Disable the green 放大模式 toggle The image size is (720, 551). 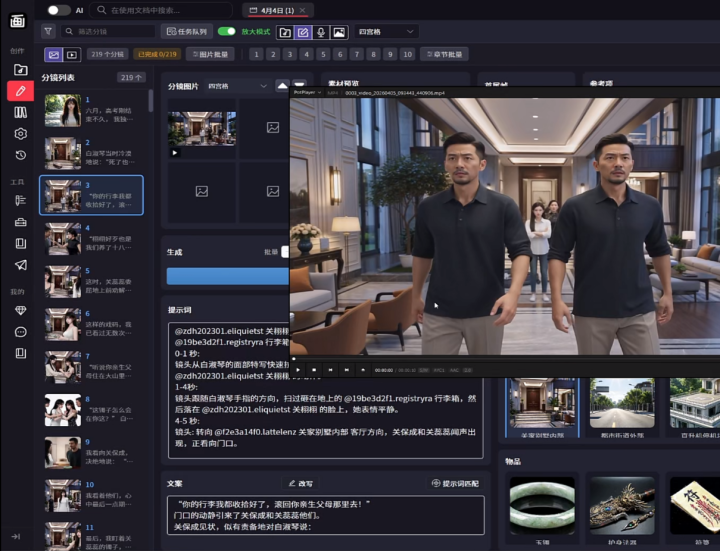click(227, 32)
